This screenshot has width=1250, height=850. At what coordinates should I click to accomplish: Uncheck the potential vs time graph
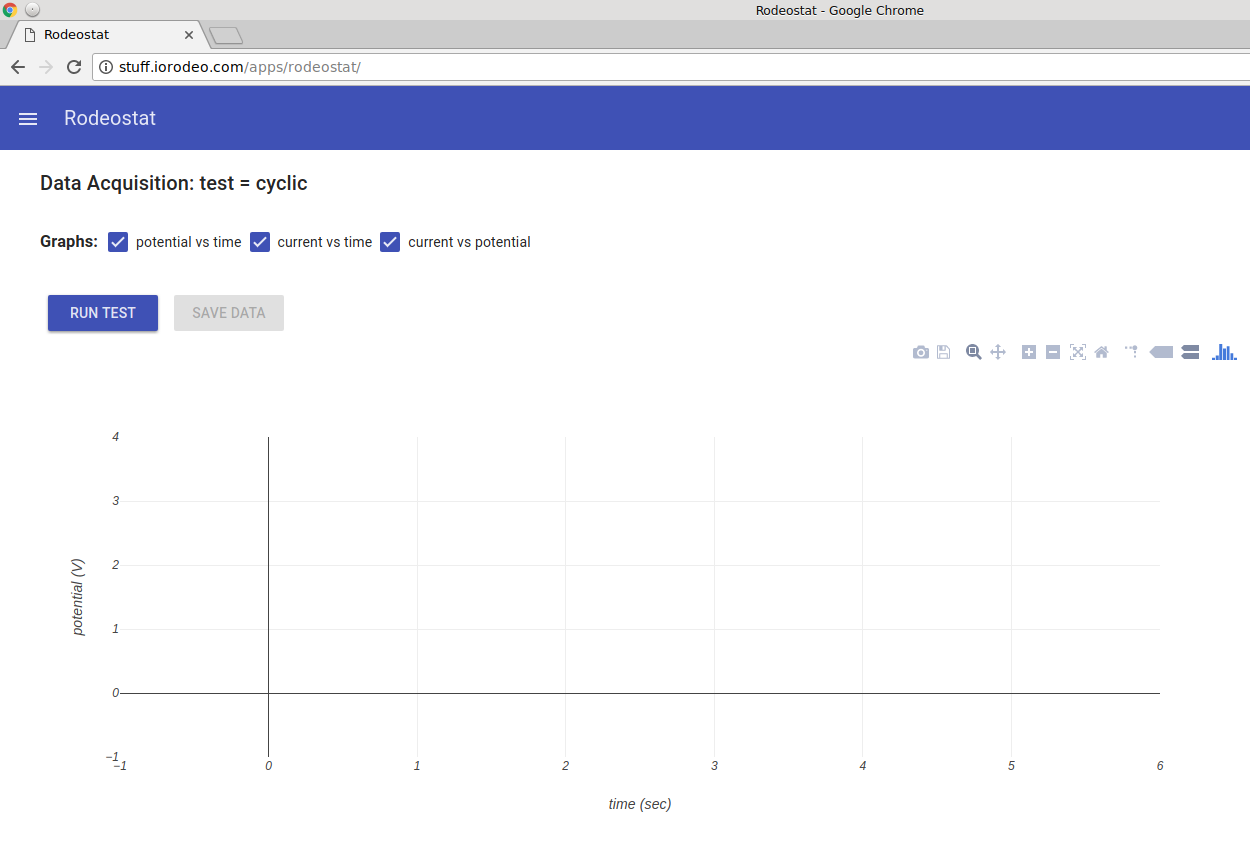tap(118, 241)
